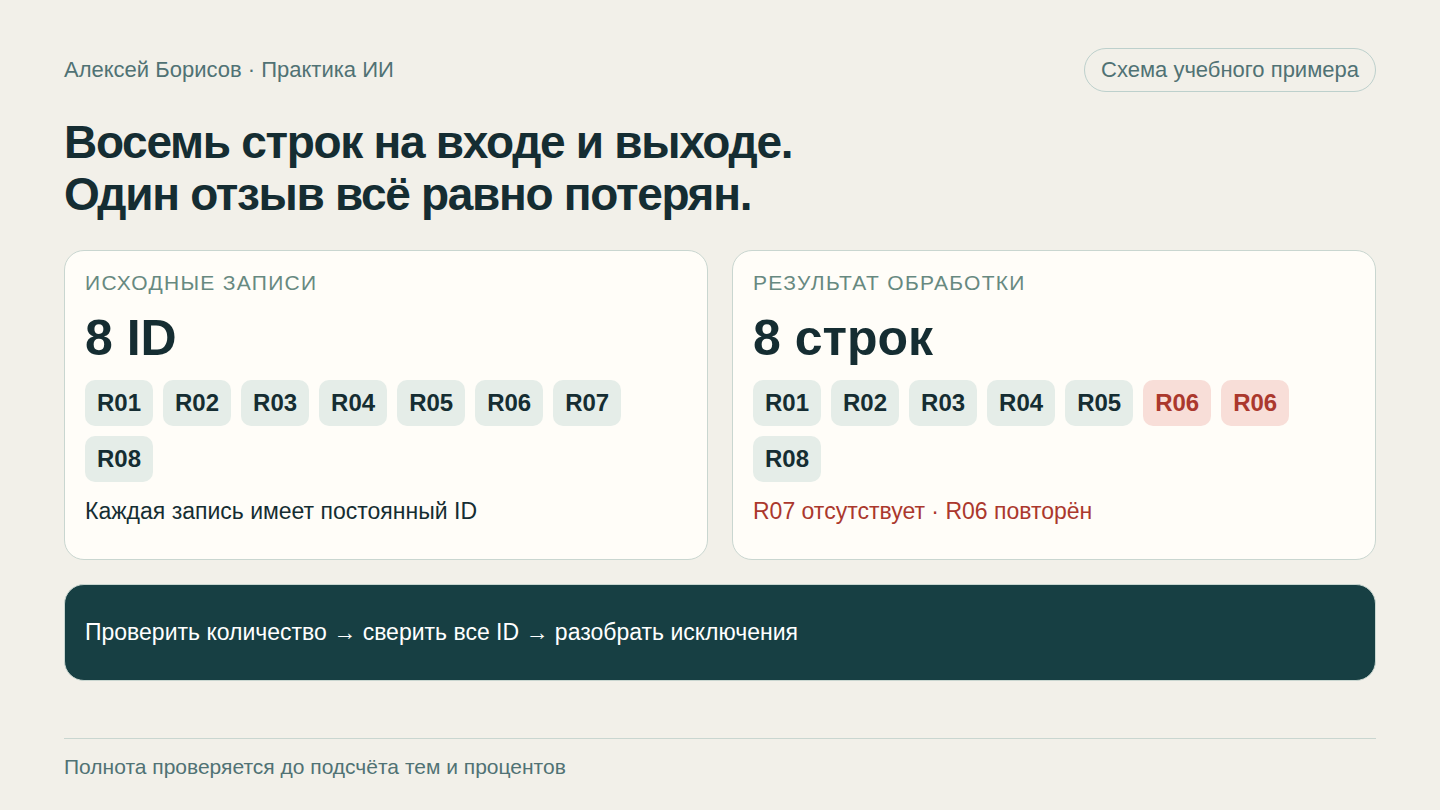Select chip R05 in the "8 строк" card
The image size is (1440, 810).
pos(1099,403)
